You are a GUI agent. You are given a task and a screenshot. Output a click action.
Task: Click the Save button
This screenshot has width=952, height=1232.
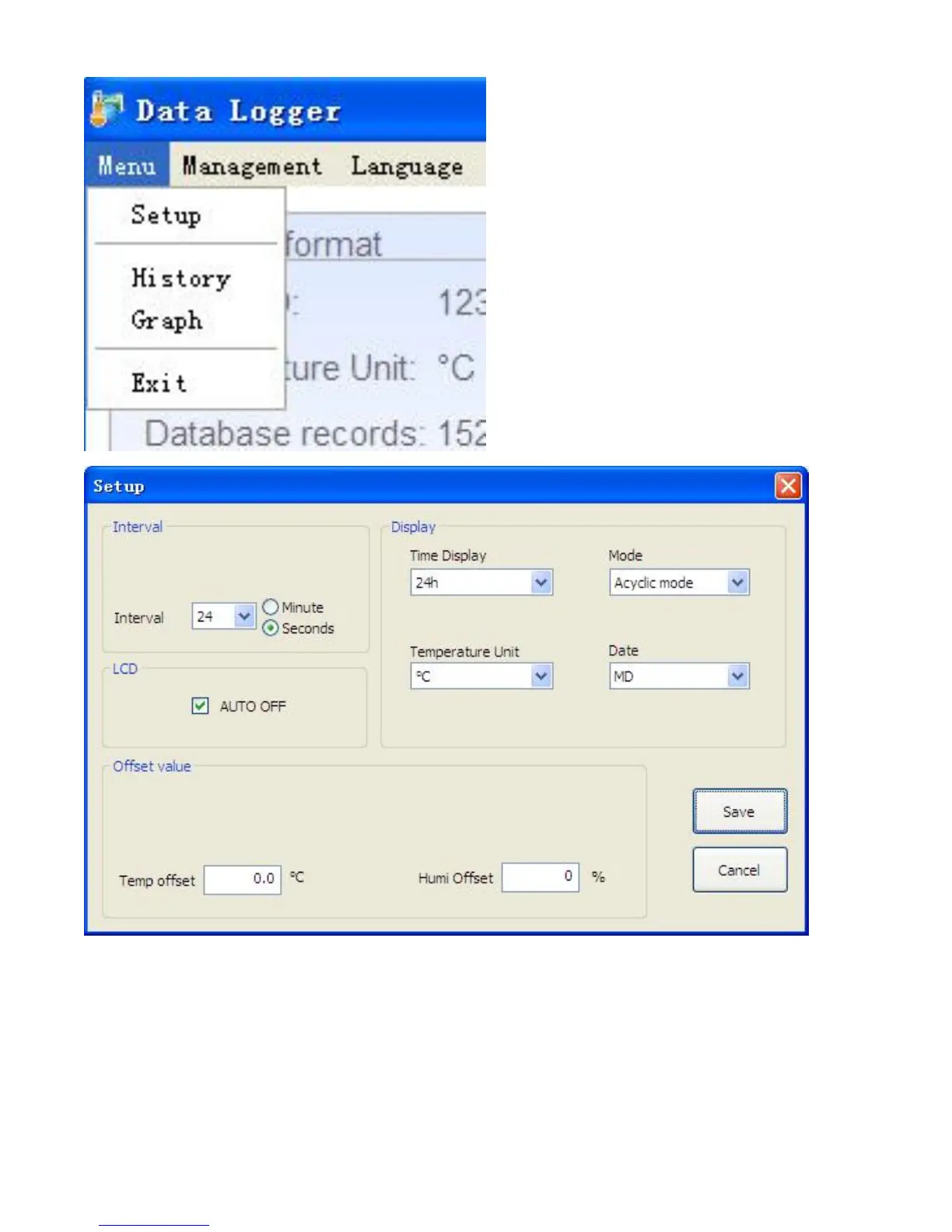pos(740,811)
